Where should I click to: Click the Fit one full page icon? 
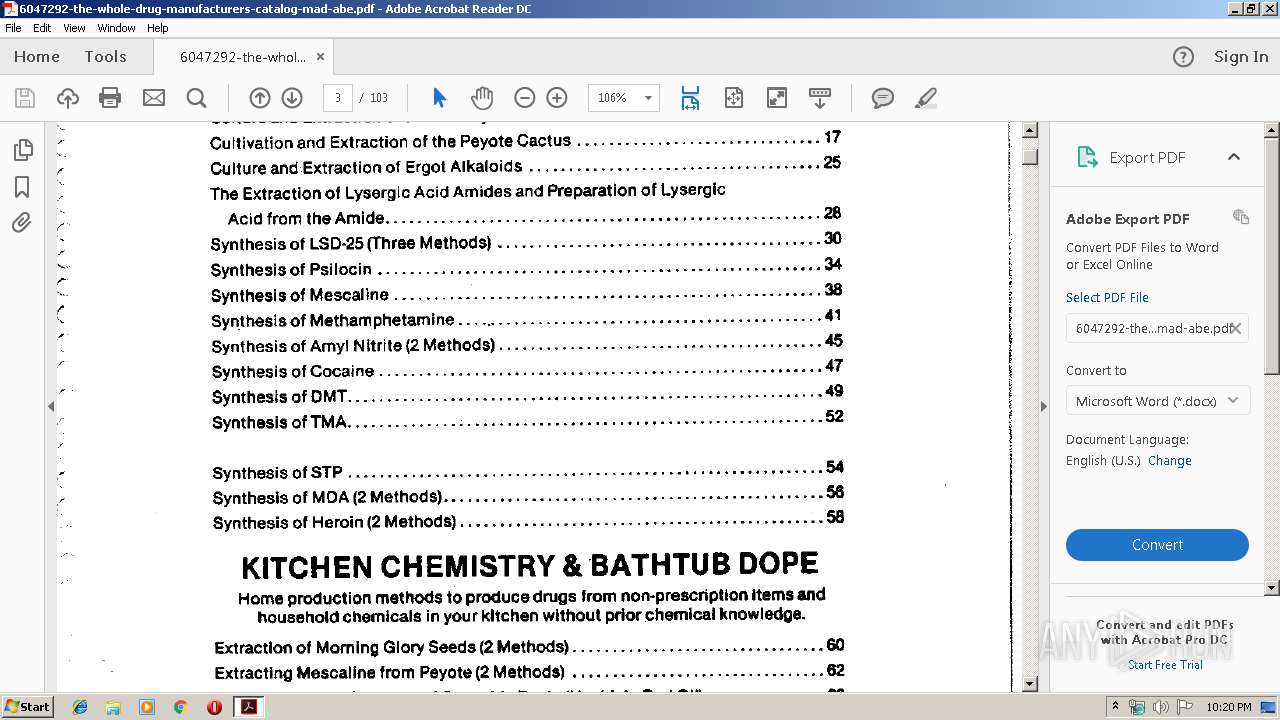[734, 98]
